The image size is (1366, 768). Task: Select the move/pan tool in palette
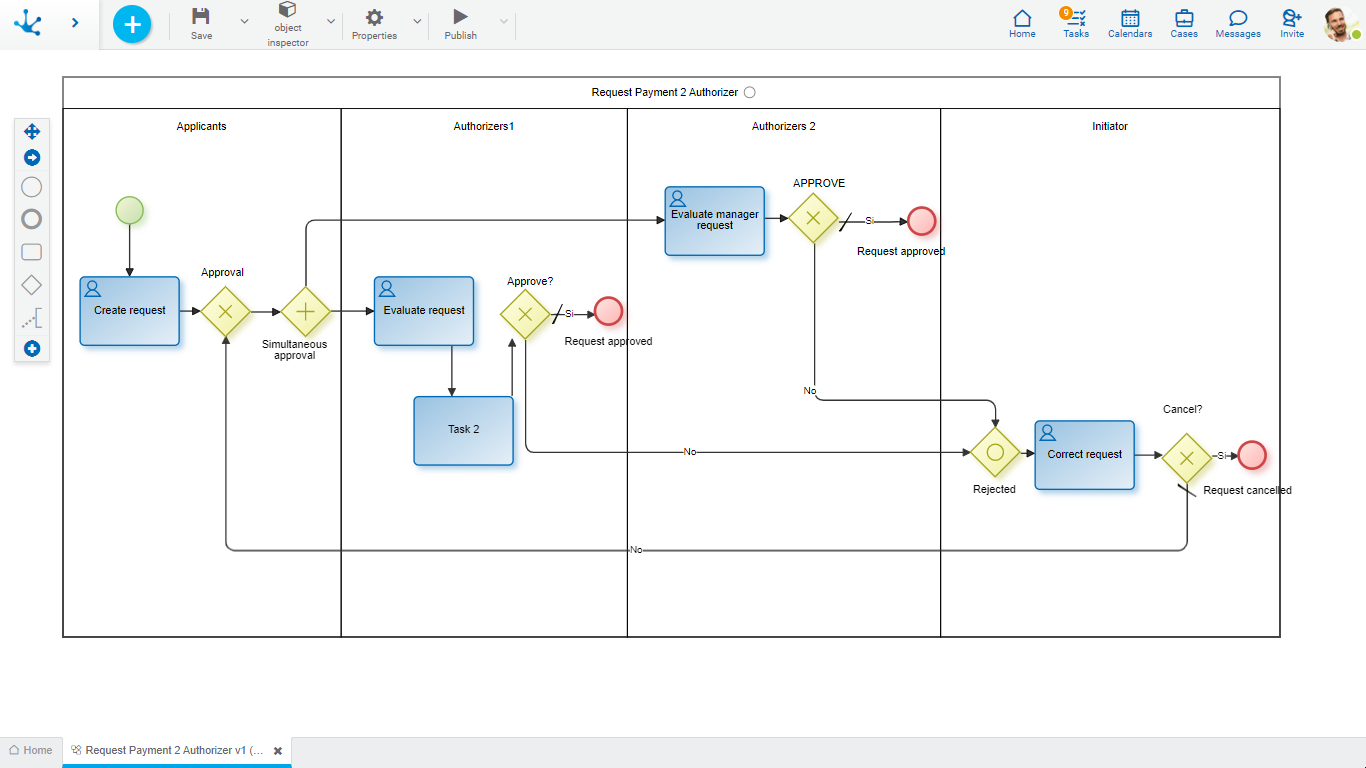32,131
